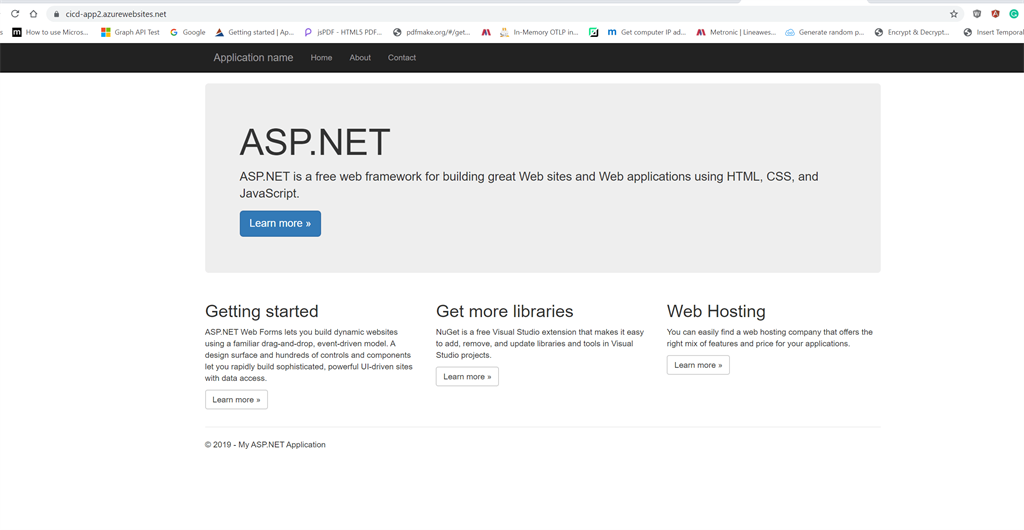
Task: Click the large ASP.NET heading
Action: pos(315,142)
